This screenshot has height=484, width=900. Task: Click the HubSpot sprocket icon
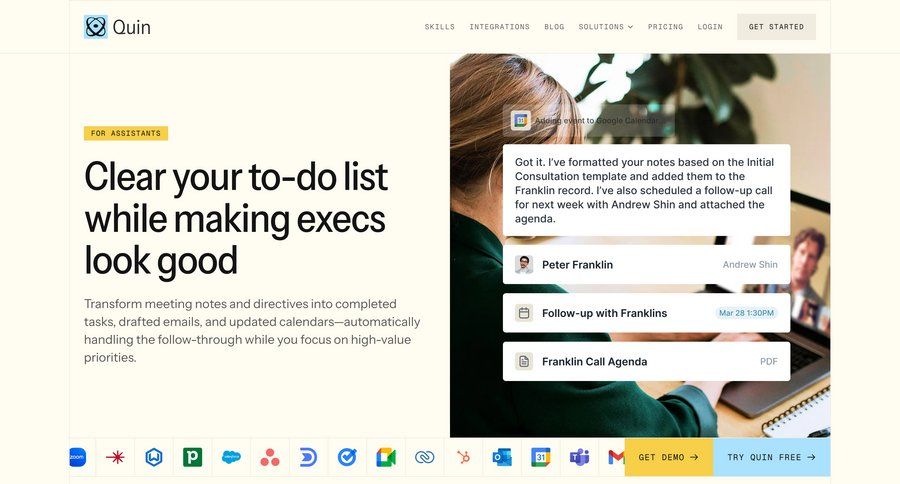point(463,457)
